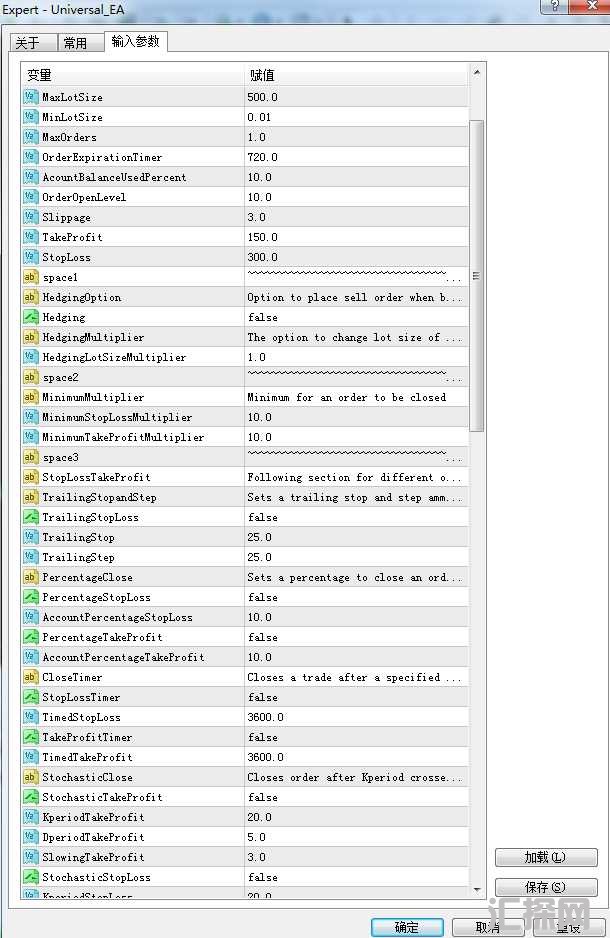Viewport: 610px width, 938px height.
Task: Click the 加载 (L) button
Action: point(545,858)
